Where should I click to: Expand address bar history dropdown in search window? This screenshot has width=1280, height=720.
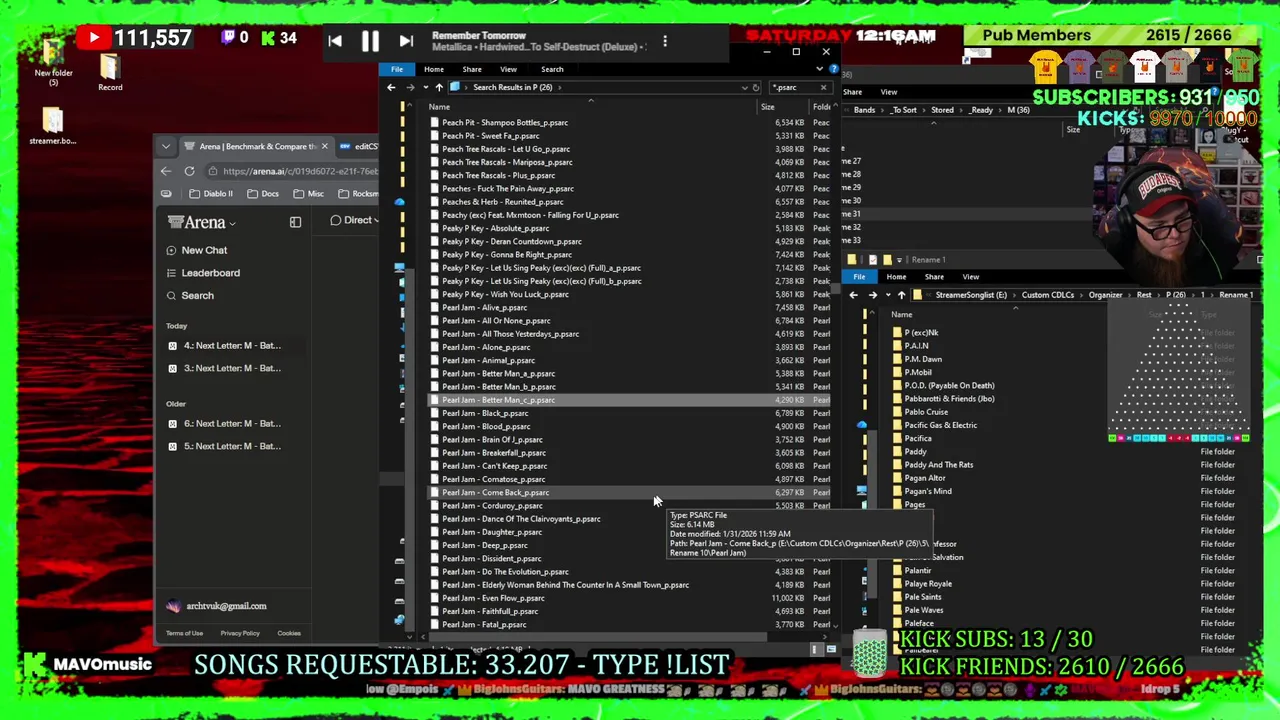744,87
